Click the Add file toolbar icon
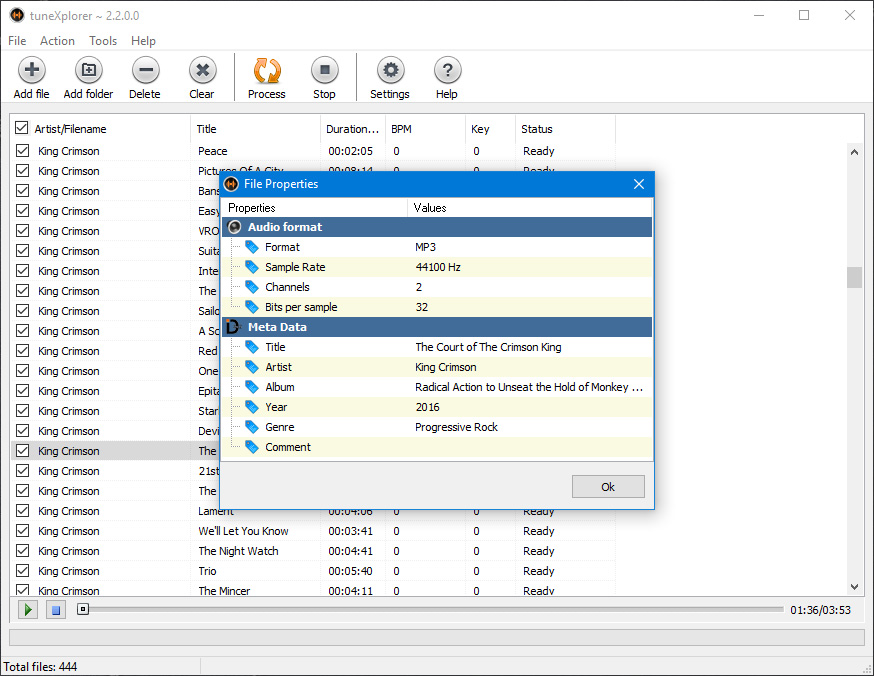Viewport: 874px width, 676px height. click(x=31, y=71)
